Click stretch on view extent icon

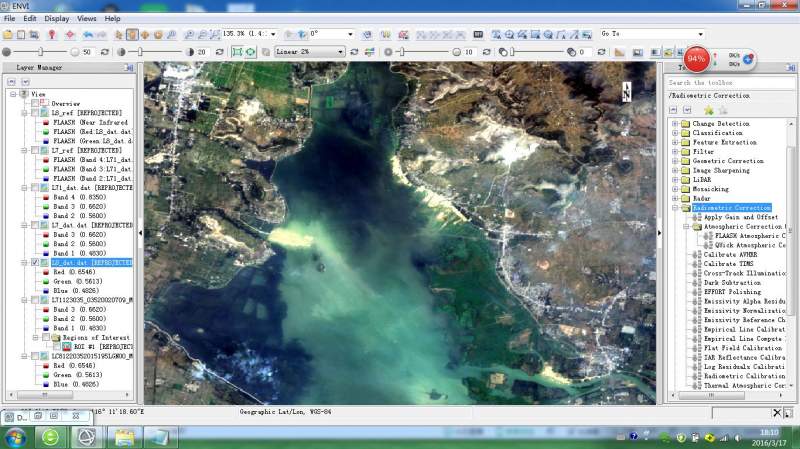[x=237, y=52]
